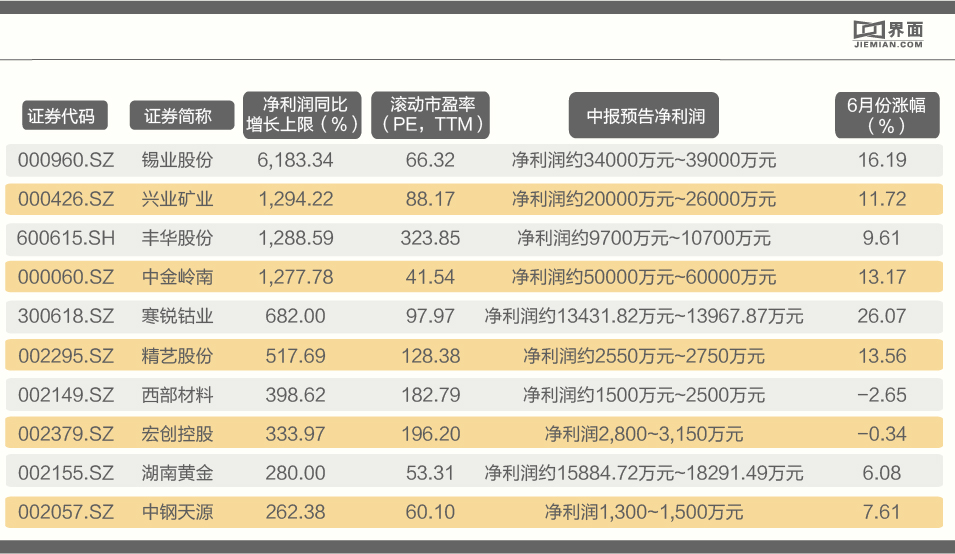The image size is (955, 554).
Task: Select stock code 002155.SZ
Action: coord(66,472)
